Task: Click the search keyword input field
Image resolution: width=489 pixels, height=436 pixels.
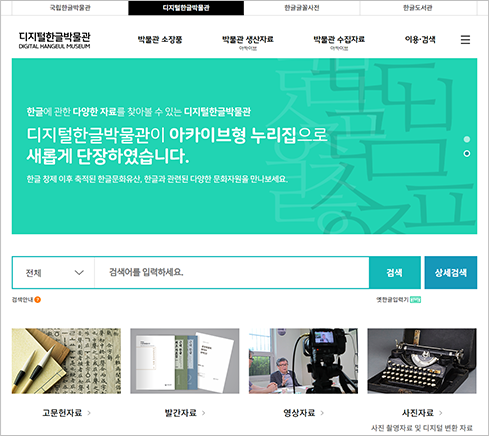Action: pyautogui.click(x=232, y=273)
